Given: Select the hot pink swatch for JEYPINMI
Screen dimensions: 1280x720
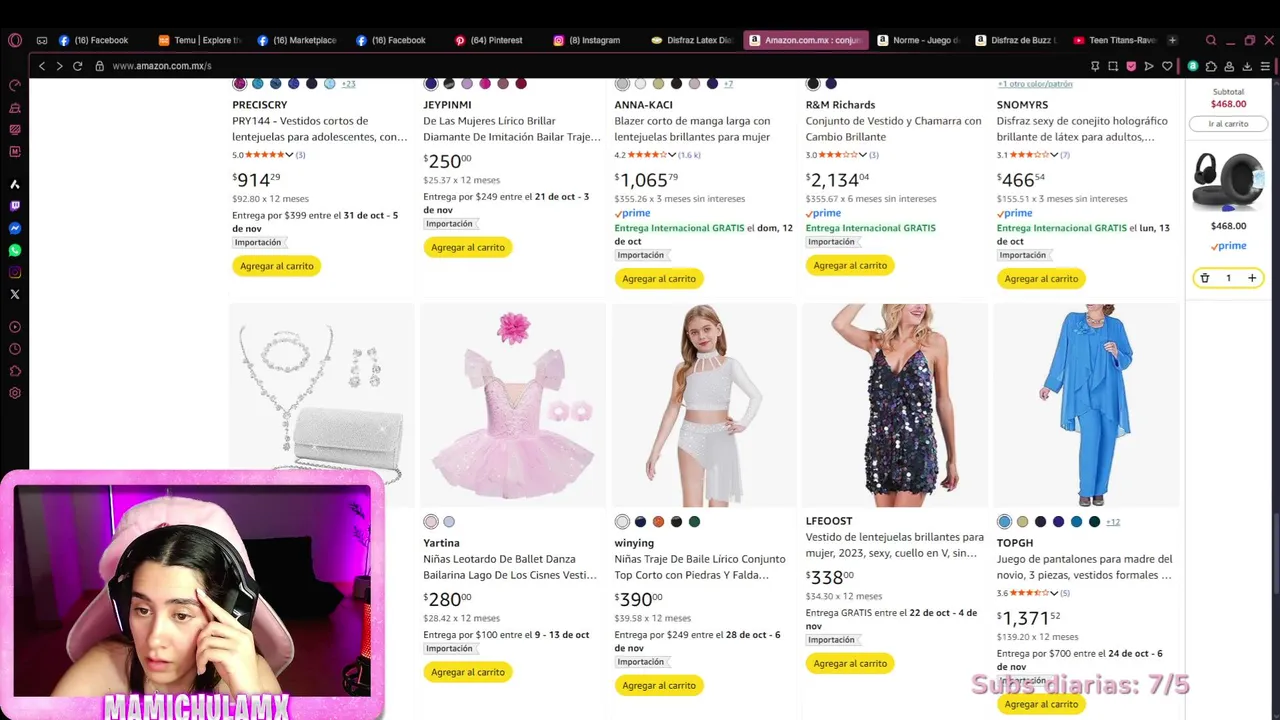Looking at the screenshot, I should 485,83.
